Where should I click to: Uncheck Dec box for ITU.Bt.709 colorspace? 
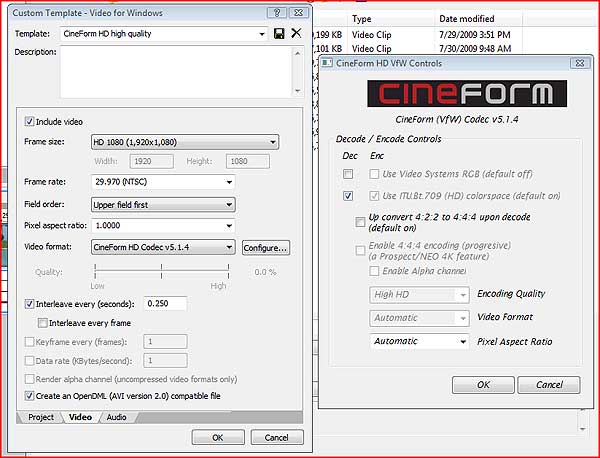point(348,196)
